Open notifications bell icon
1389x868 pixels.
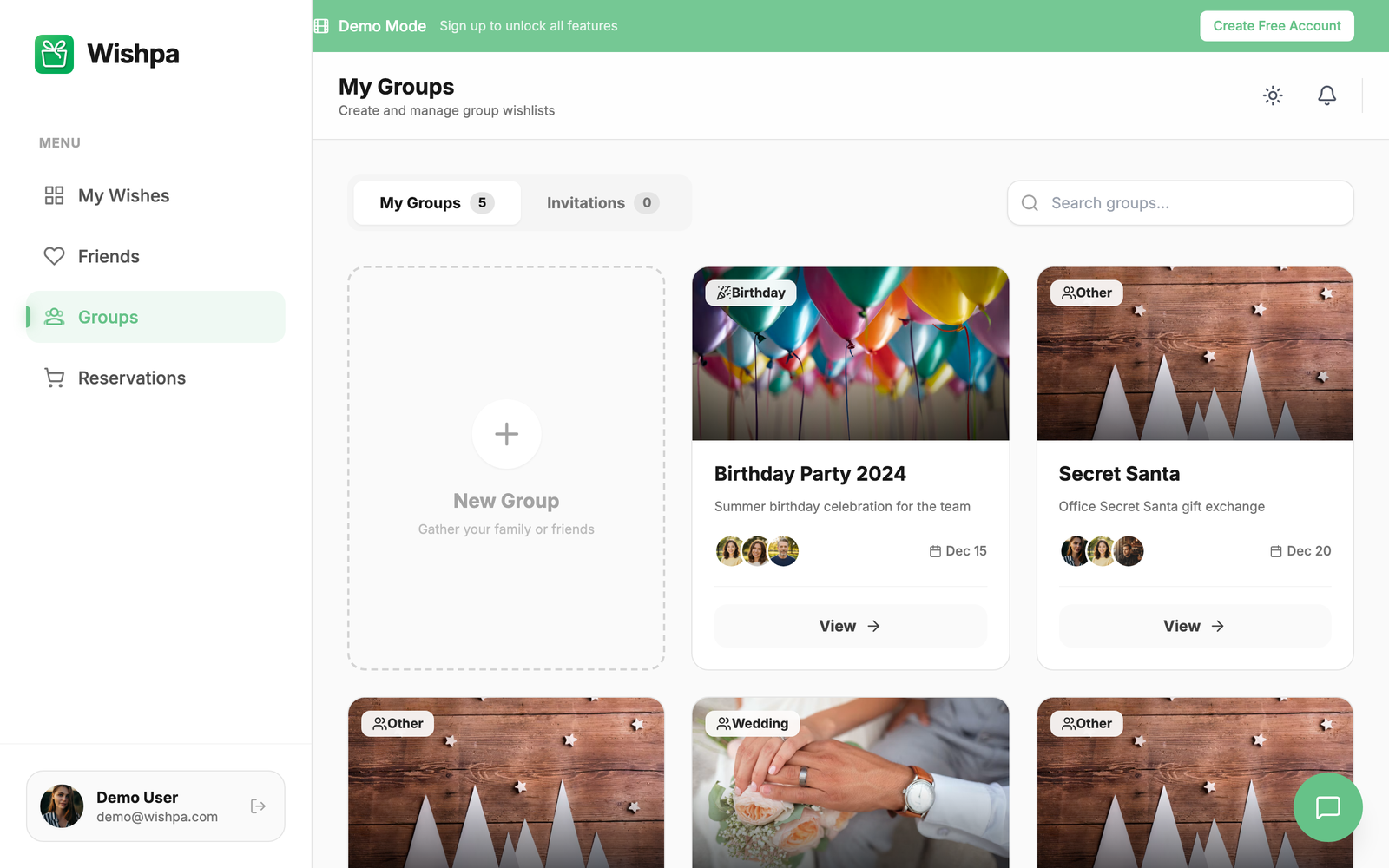pyautogui.click(x=1327, y=95)
